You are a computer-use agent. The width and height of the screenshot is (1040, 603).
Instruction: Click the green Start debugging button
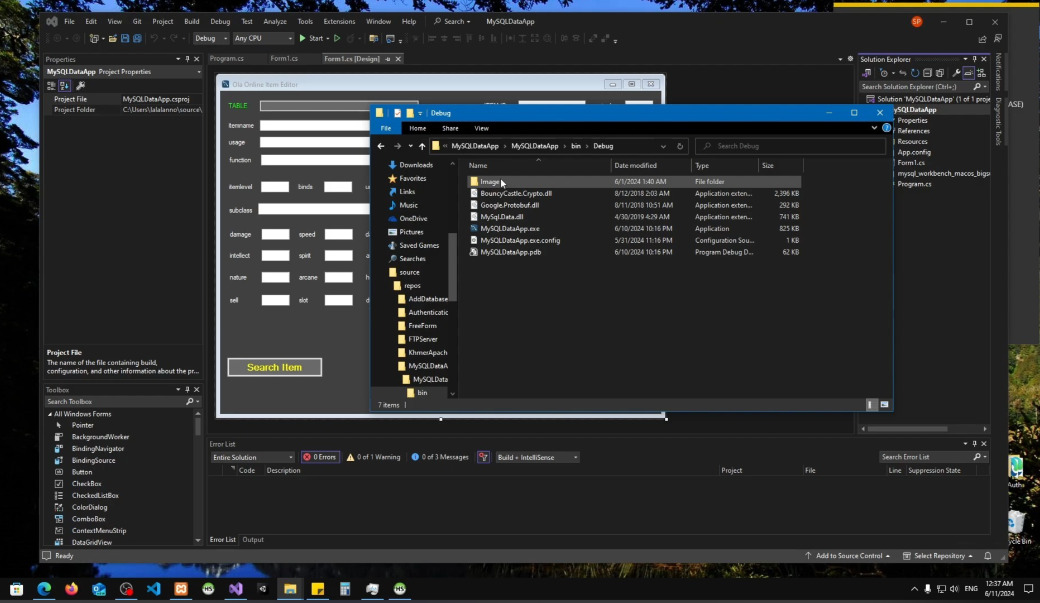310,38
